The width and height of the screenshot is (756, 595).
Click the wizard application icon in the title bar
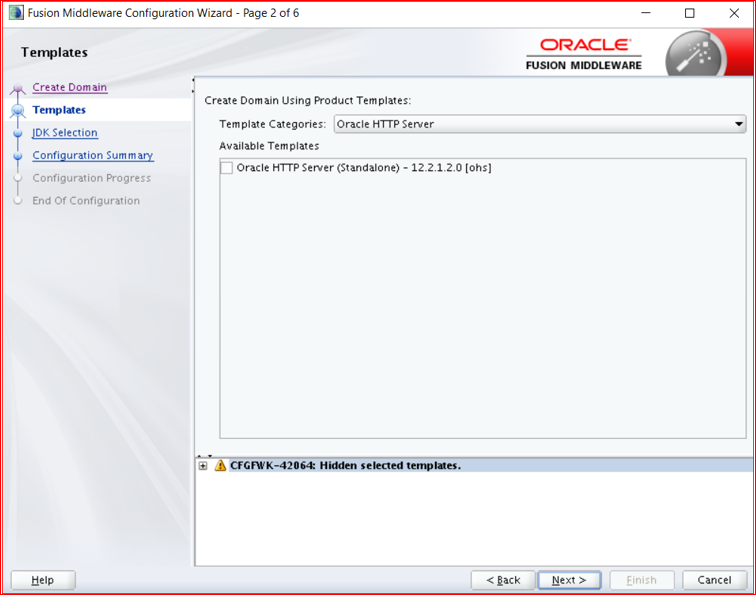16,13
